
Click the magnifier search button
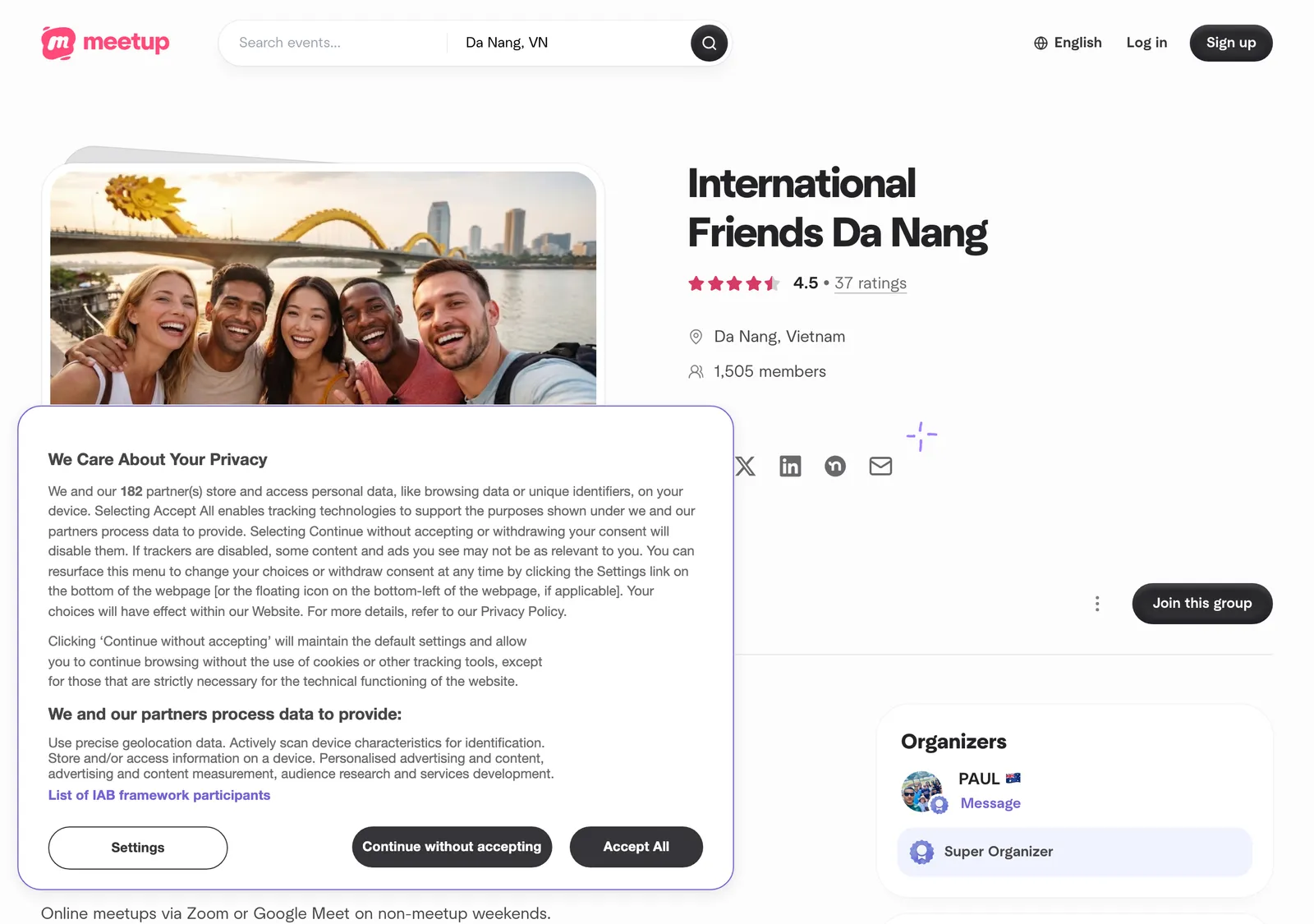click(709, 43)
